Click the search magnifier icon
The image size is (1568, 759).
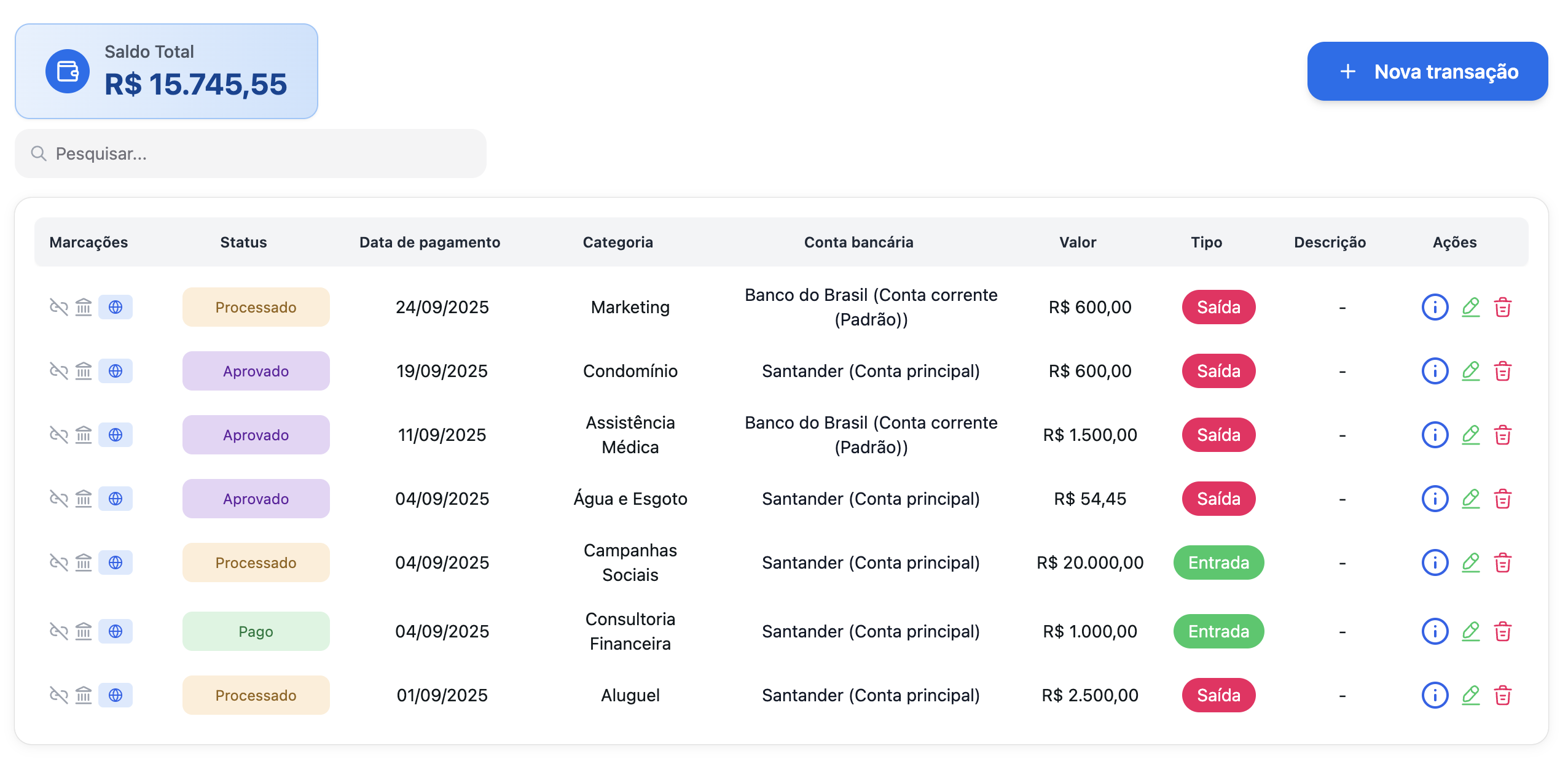[39, 154]
